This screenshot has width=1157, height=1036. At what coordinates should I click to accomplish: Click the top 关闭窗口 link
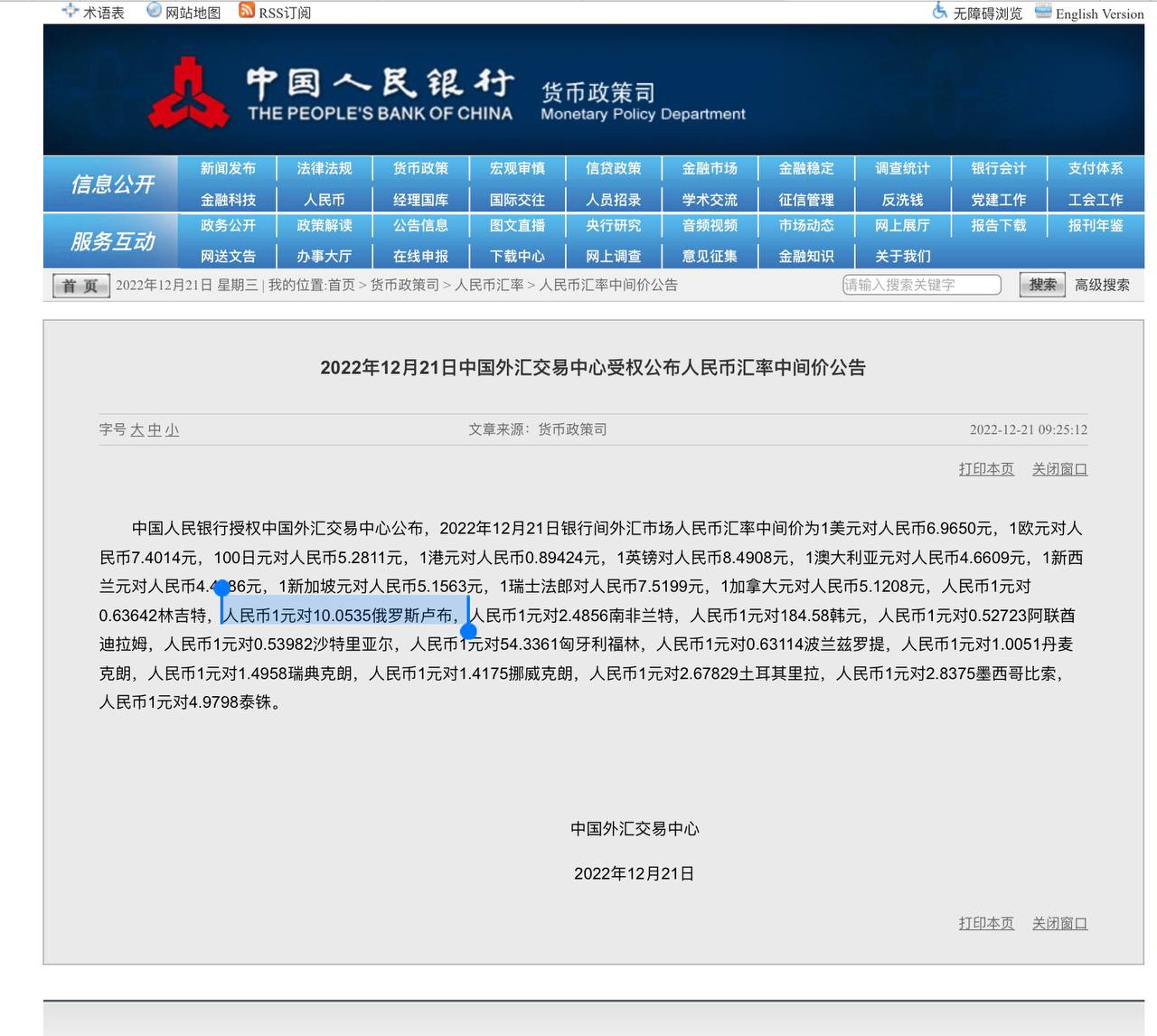pyautogui.click(x=1059, y=469)
